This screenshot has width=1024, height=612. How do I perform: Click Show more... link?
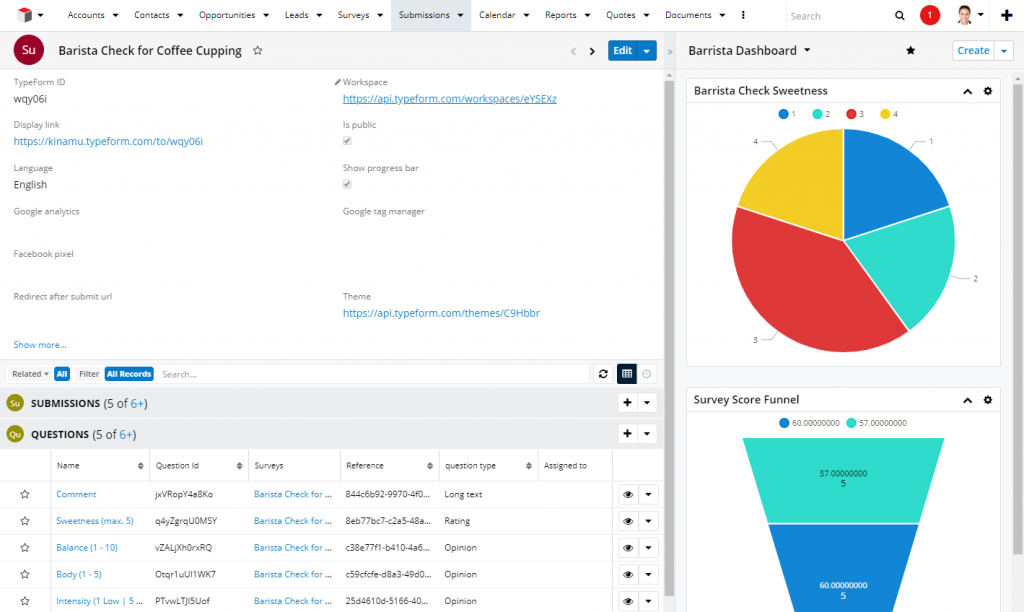click(40, 345)
